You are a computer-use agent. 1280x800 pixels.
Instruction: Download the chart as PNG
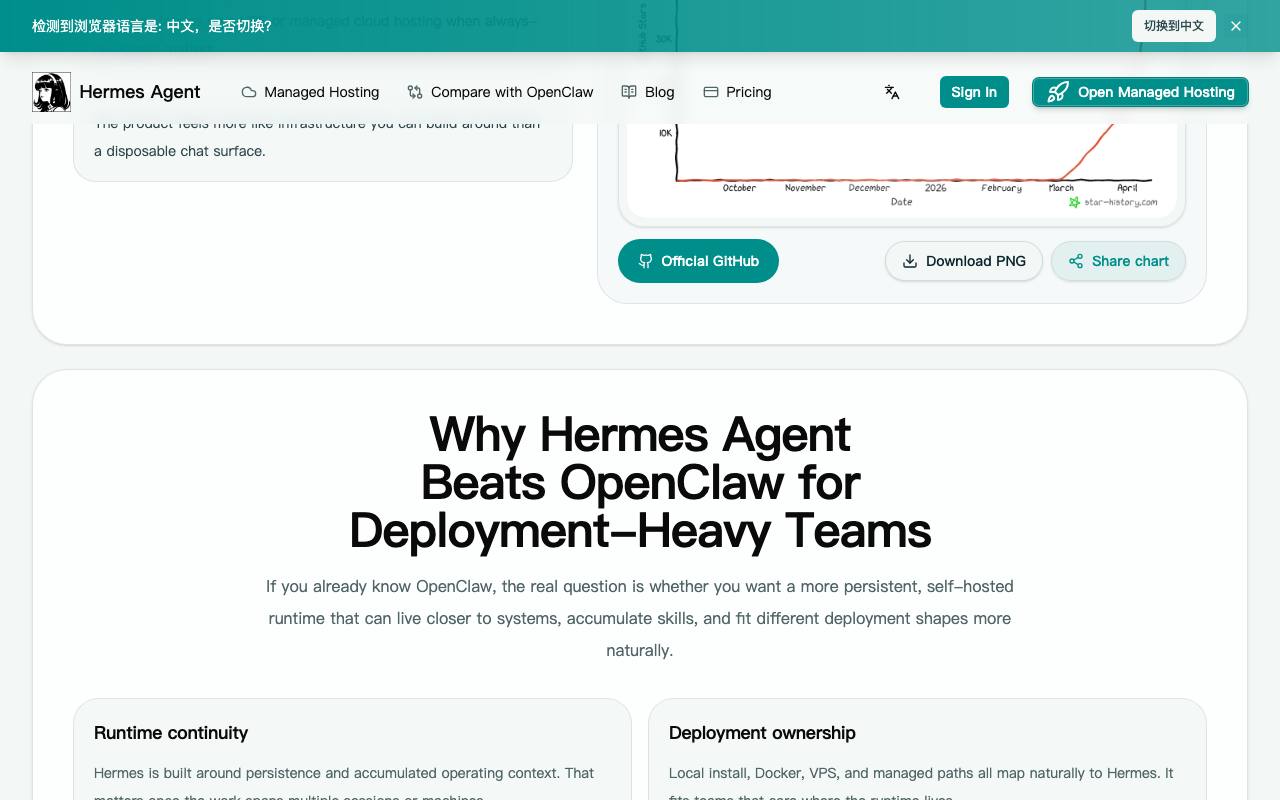point(963,261)
